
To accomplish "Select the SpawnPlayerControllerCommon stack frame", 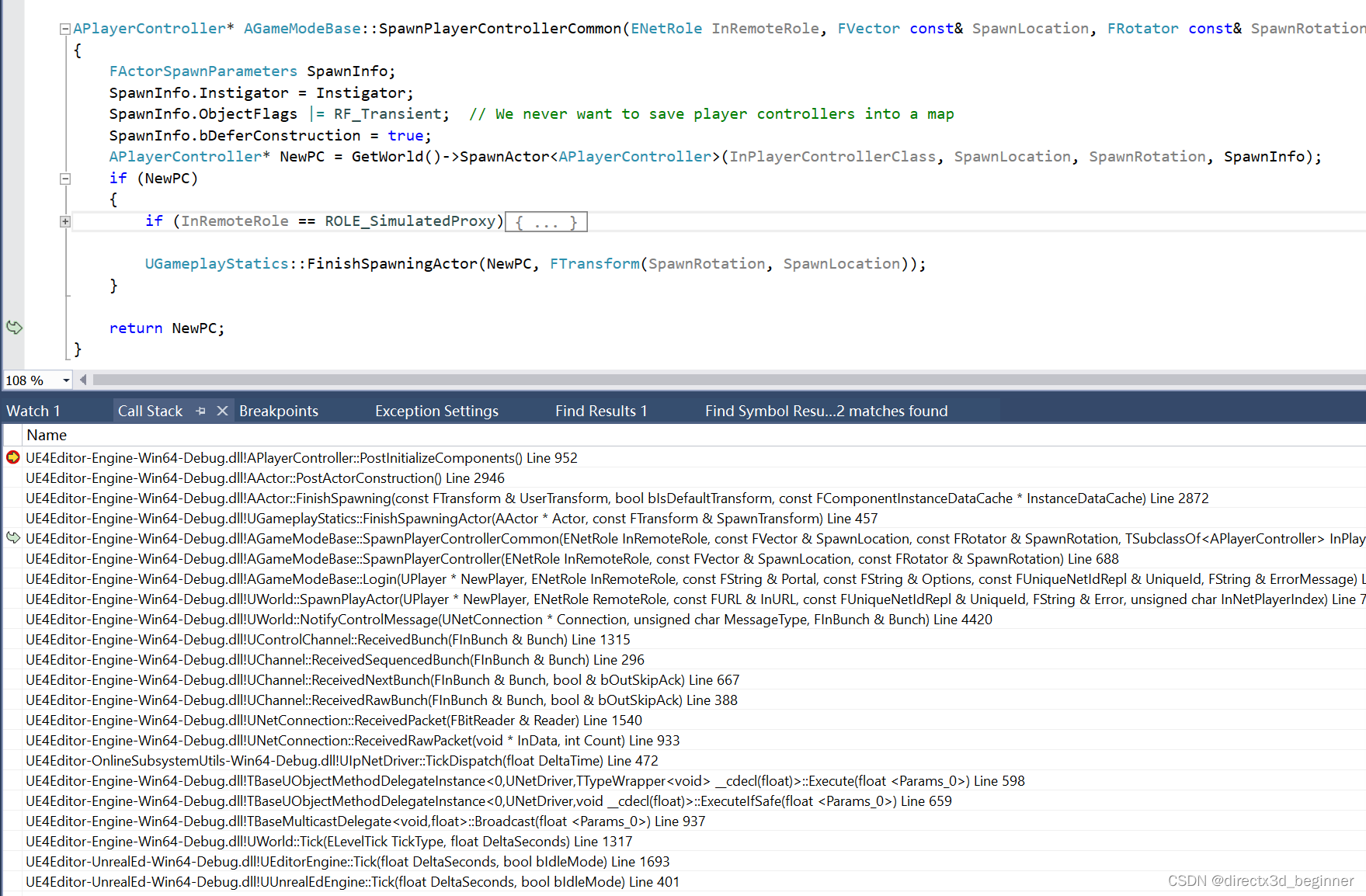I will 694,539.
